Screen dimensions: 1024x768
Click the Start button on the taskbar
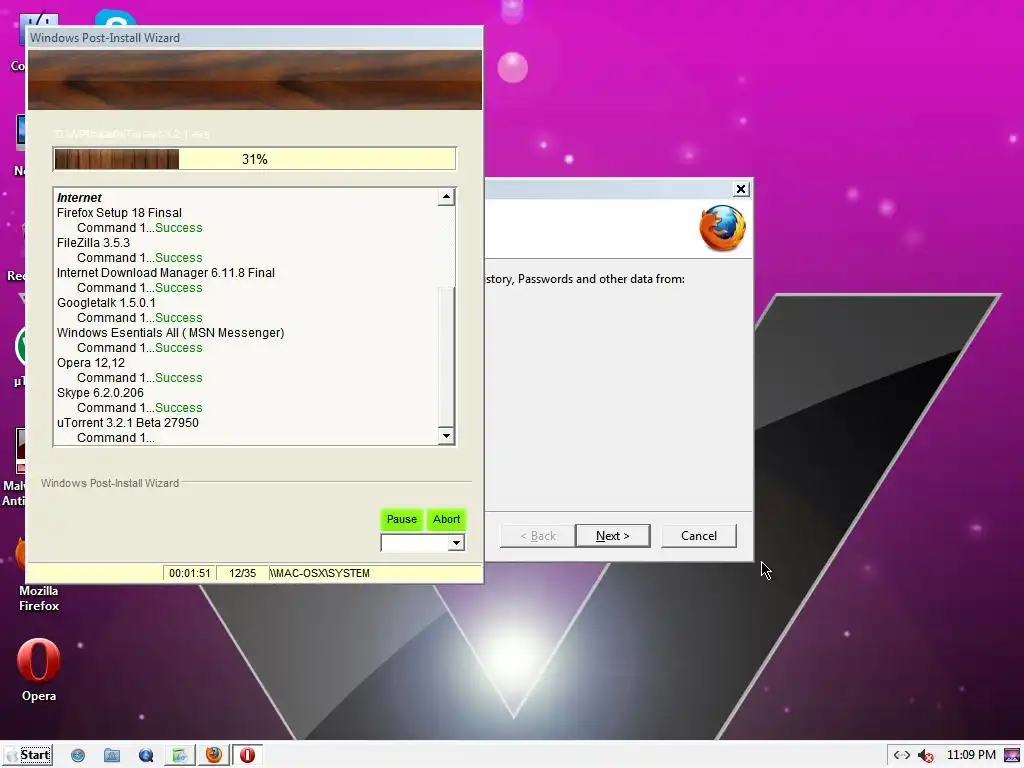28,755
